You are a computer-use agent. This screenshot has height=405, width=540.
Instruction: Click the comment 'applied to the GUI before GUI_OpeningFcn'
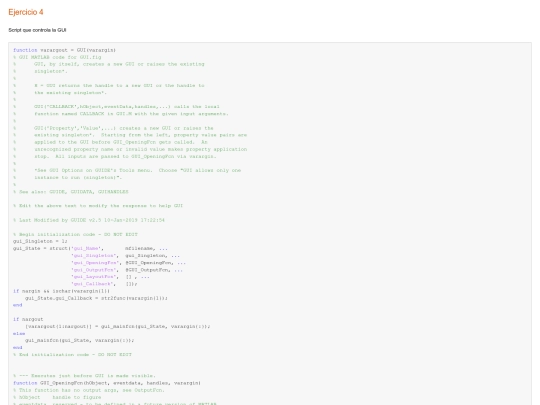(x=121, y=142)
